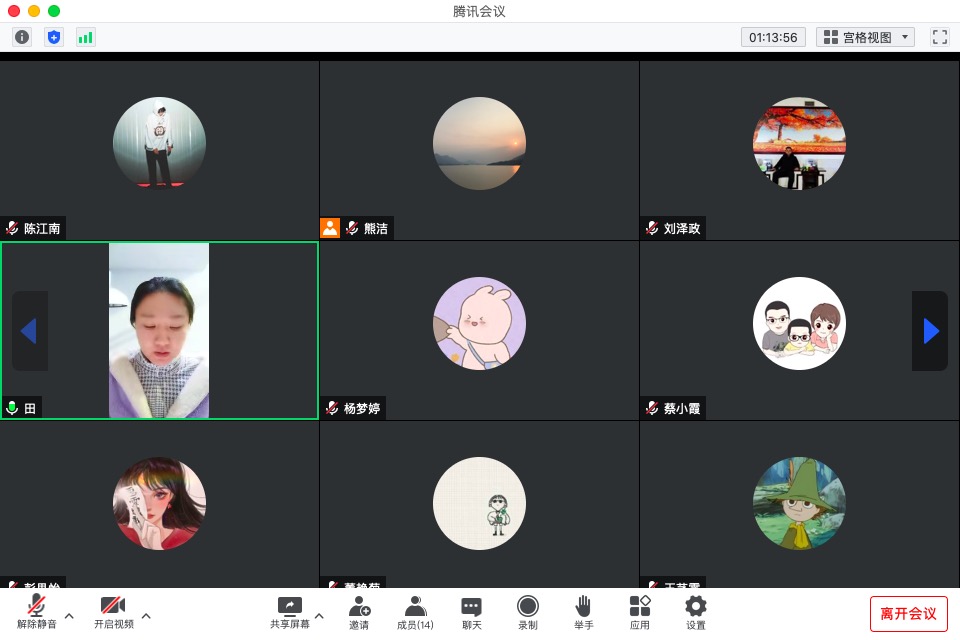Click the active green mic icon next to 田
Image resolution: width=960 pixels, height=640 pixels.
(12, 408)
